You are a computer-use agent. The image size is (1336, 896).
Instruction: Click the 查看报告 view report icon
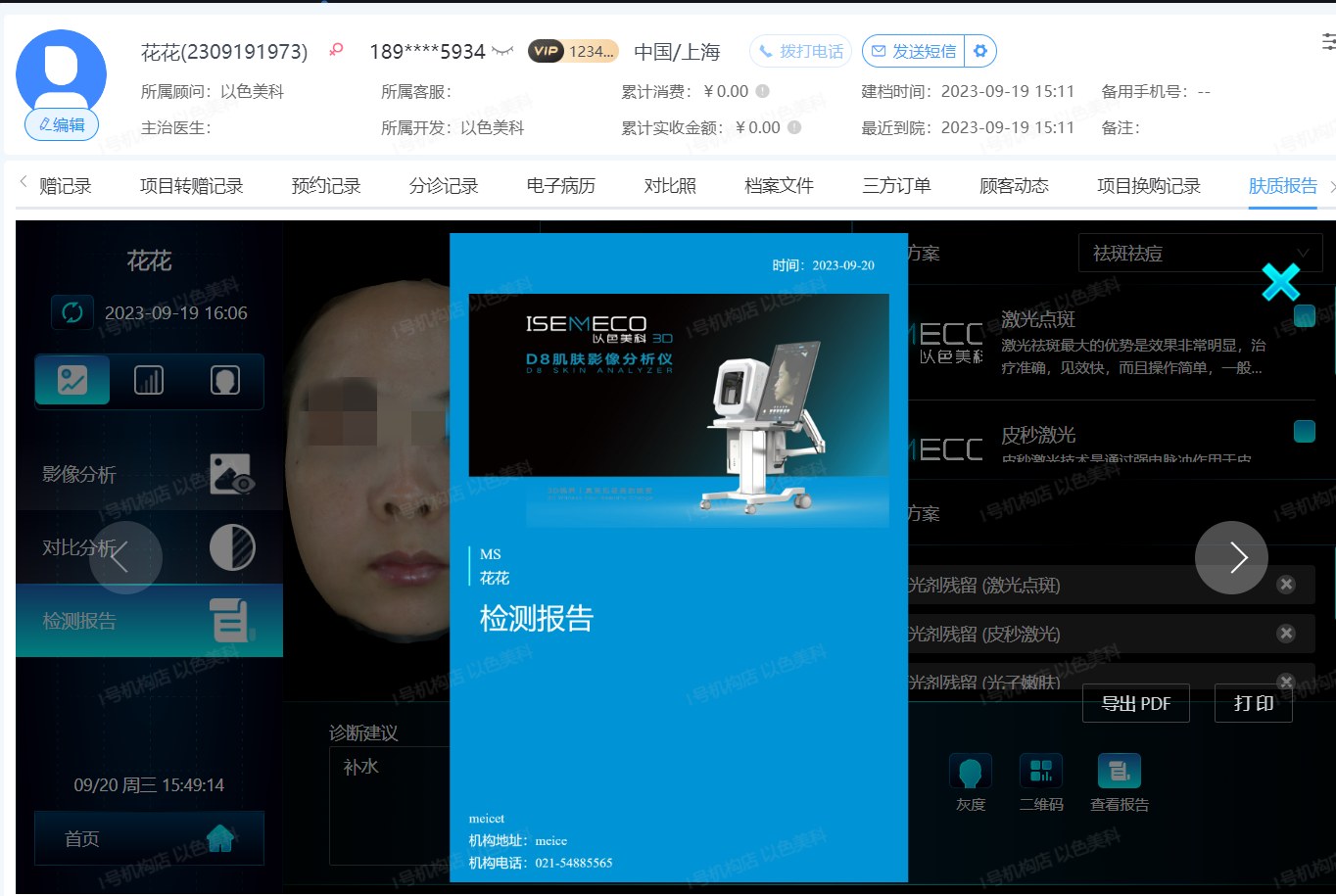click(x=1119, y=773)
